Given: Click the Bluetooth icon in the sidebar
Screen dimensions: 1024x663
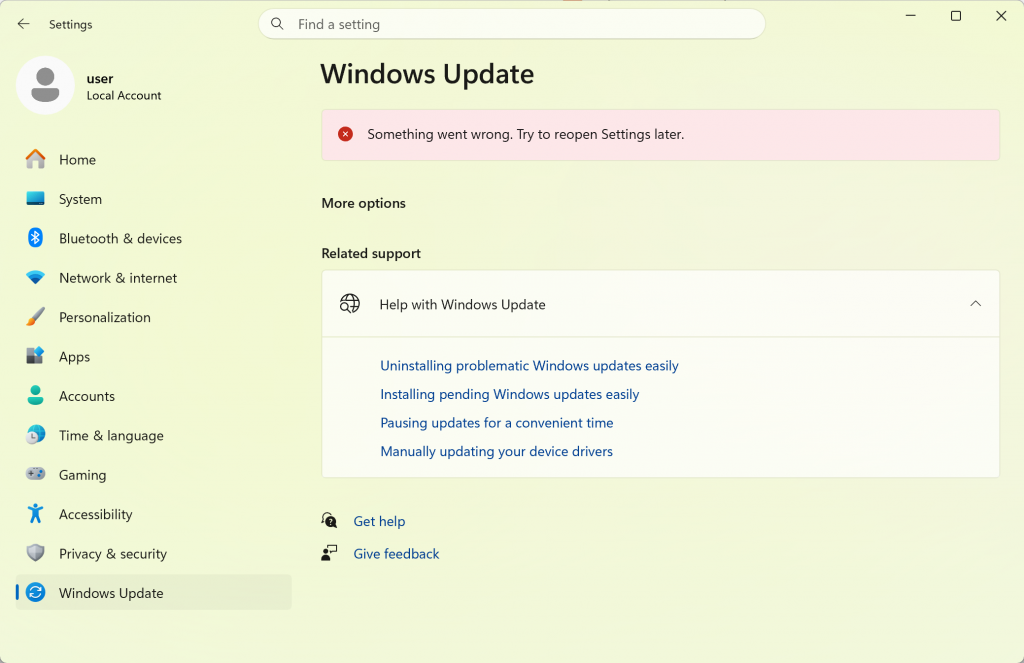Looking at the screenshot, I should tap(35, 238).
